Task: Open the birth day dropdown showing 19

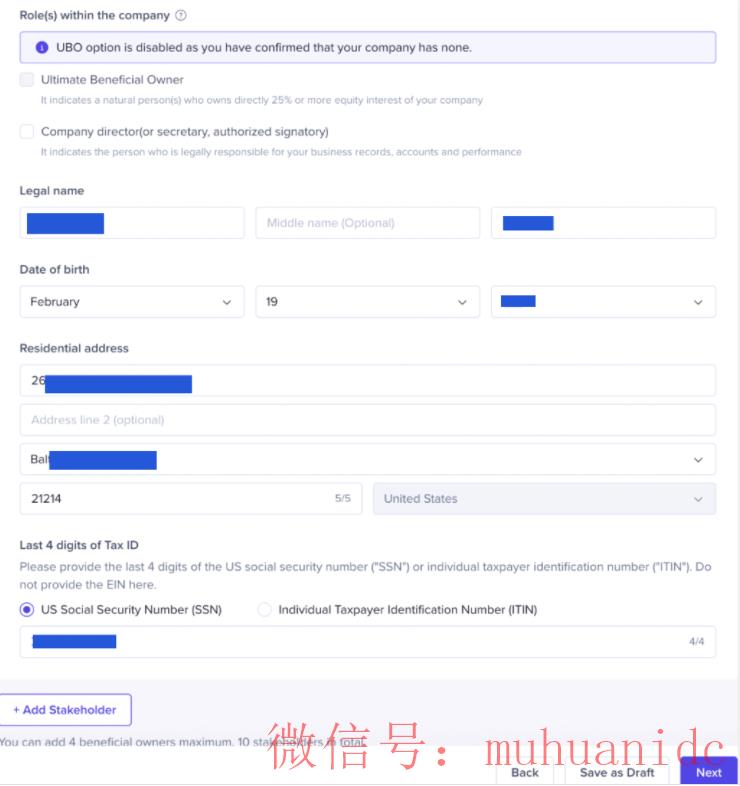Action: [367, 302]
